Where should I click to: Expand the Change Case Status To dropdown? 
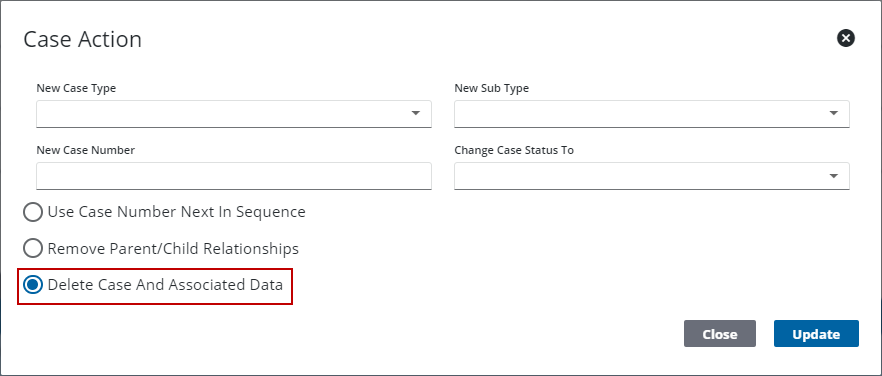(x=652, y=176)
